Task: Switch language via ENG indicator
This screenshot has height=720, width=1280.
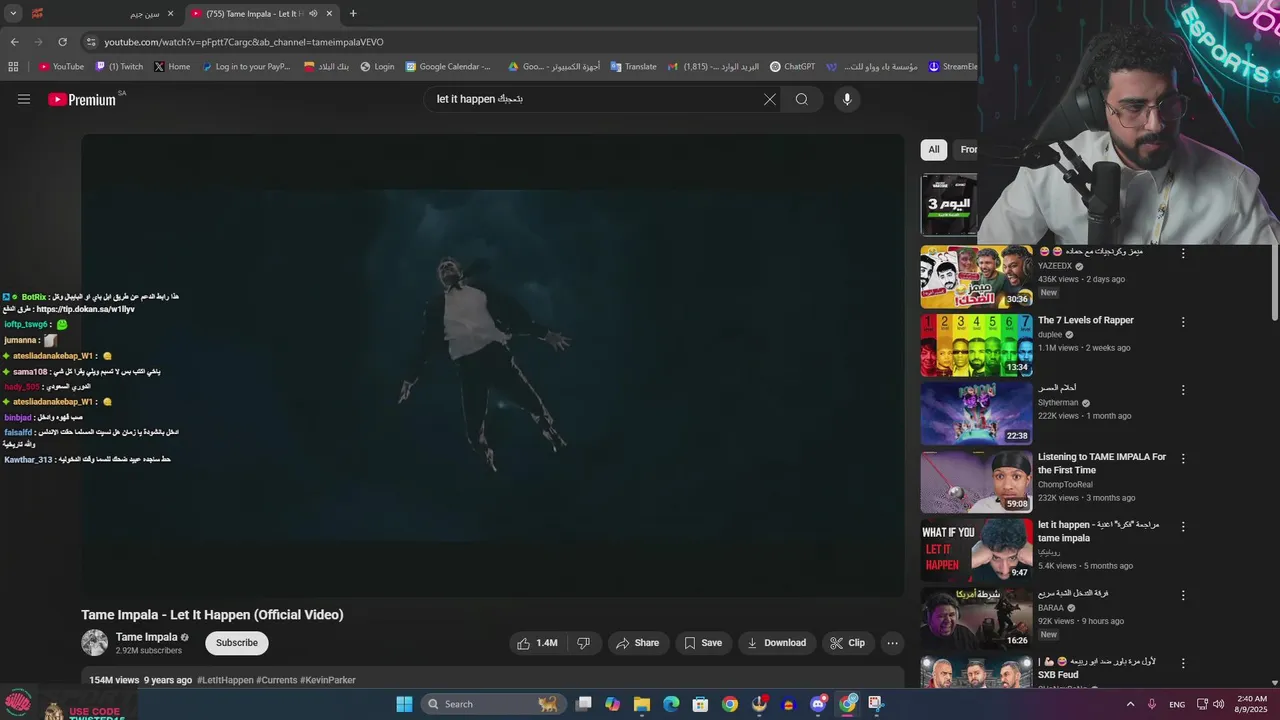Action: pyautogui.click(x=1177, y=704)
